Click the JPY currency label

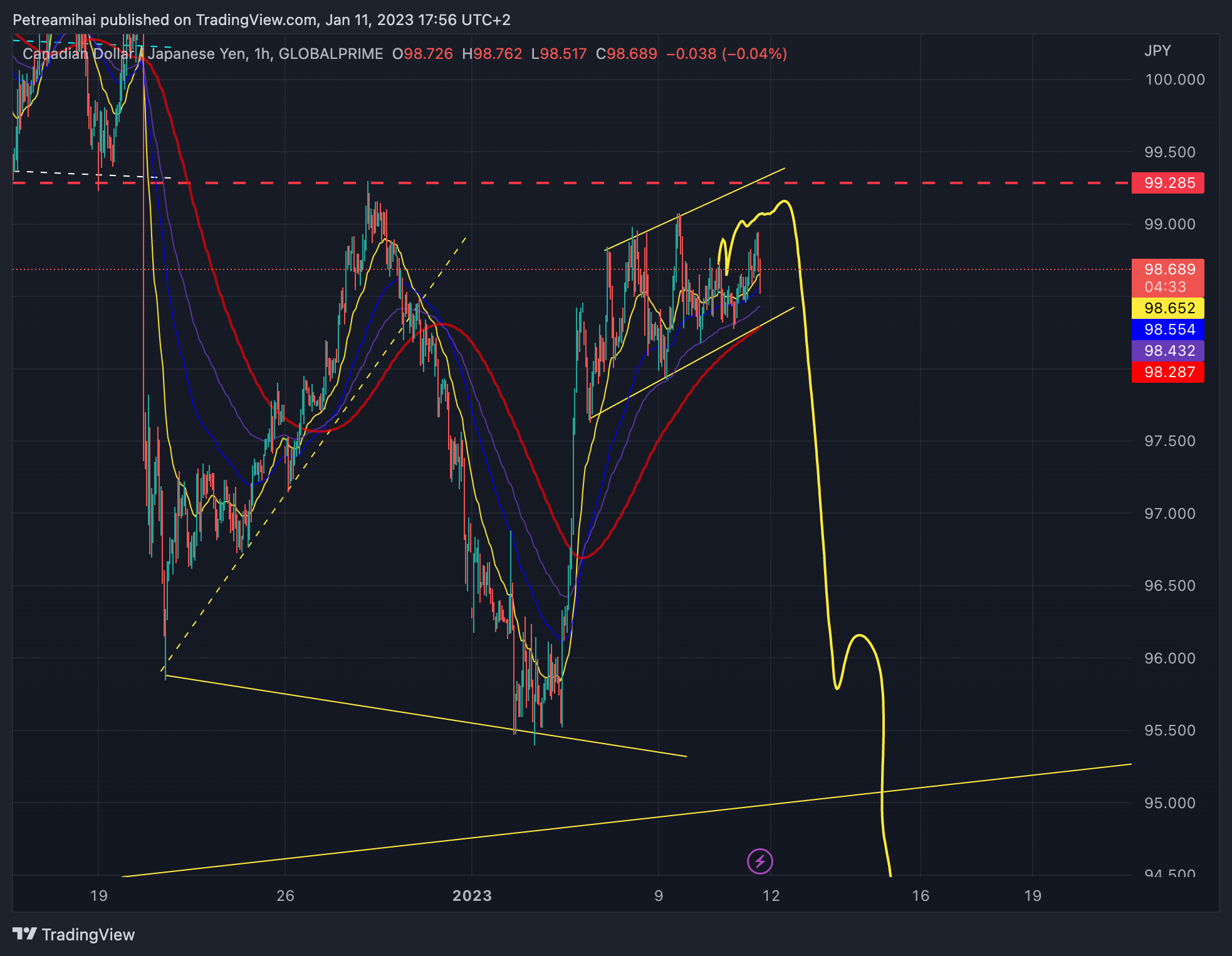(1157, 51)
